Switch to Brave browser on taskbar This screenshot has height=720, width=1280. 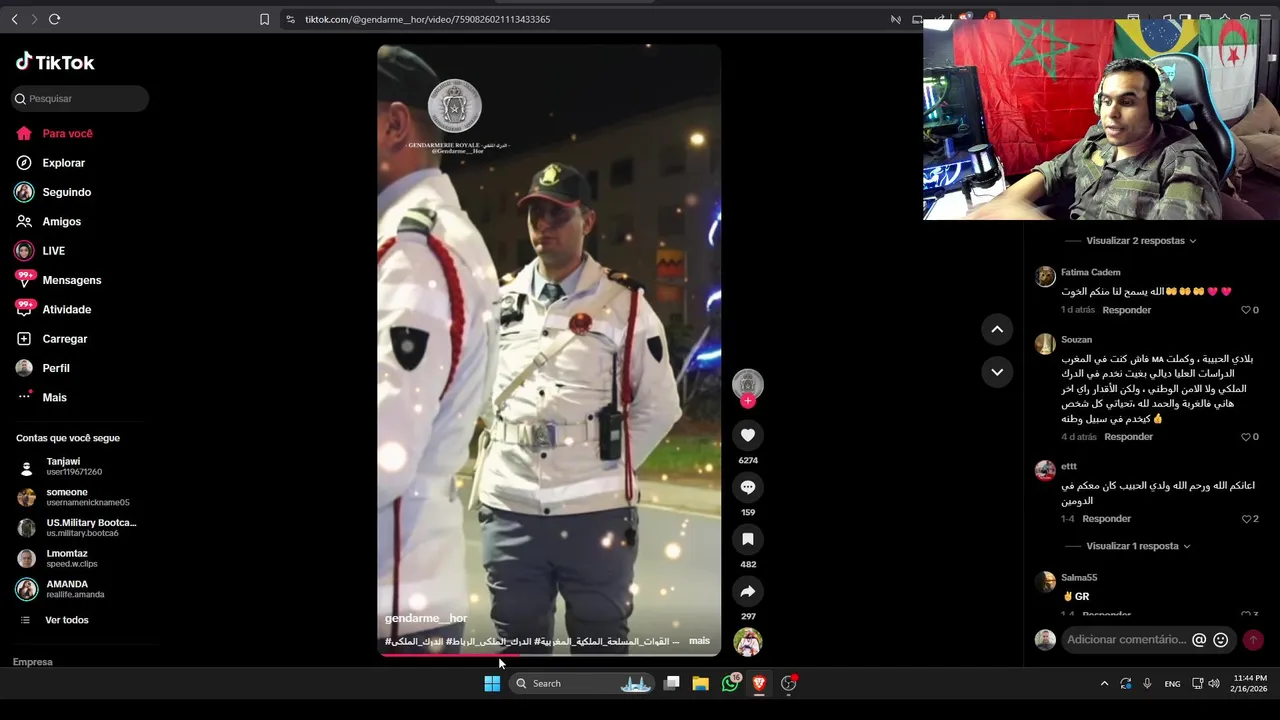[759, 683]
